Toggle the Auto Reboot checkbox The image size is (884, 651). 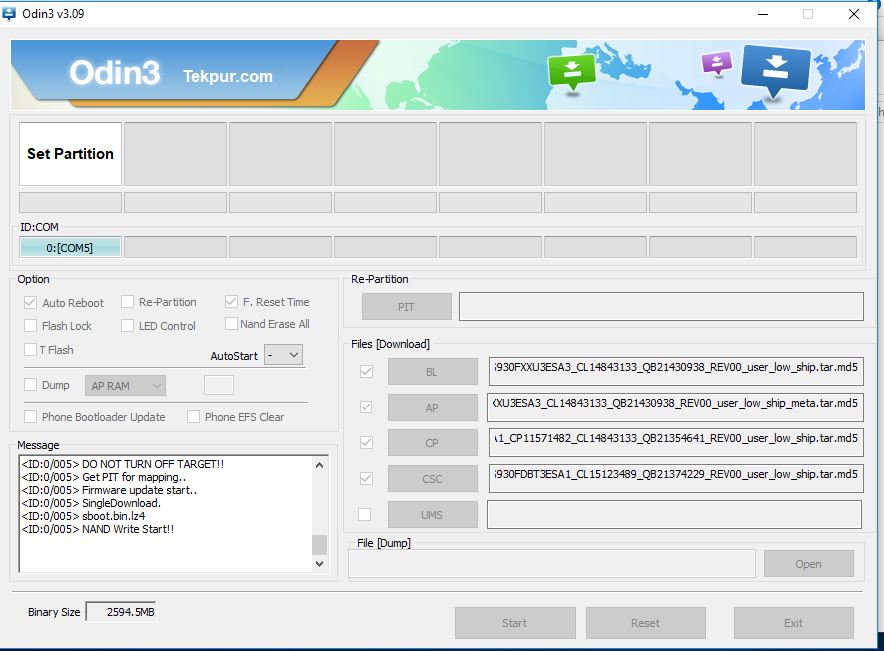(x=30, y=303)
